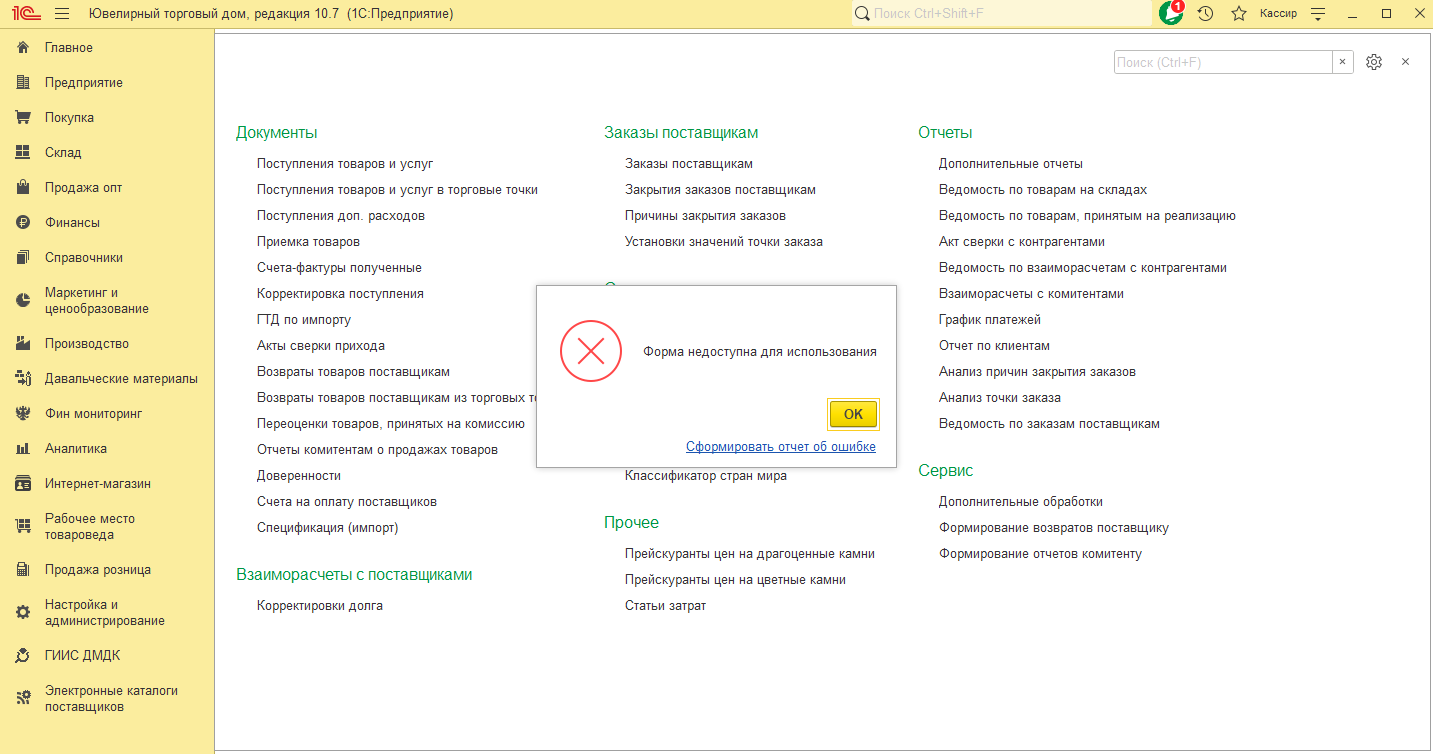
Task: Click the Покупка shopping cart icon
Action: tap(23, 118)
